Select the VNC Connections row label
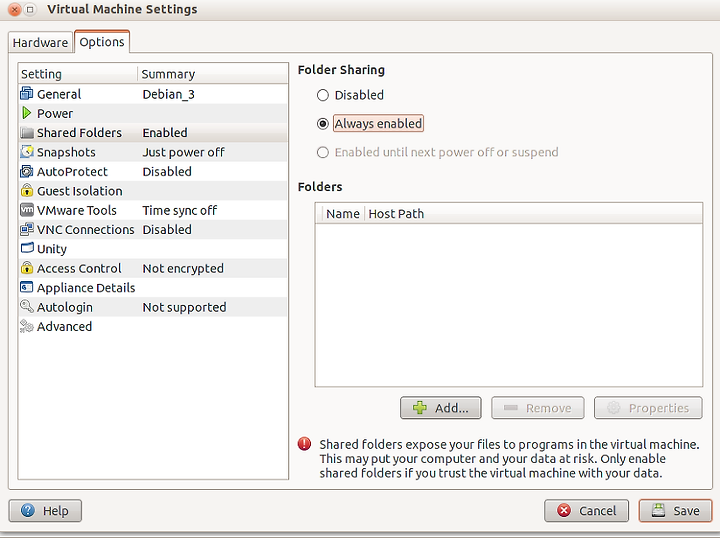720x538 pixels. tap(85, 230)
